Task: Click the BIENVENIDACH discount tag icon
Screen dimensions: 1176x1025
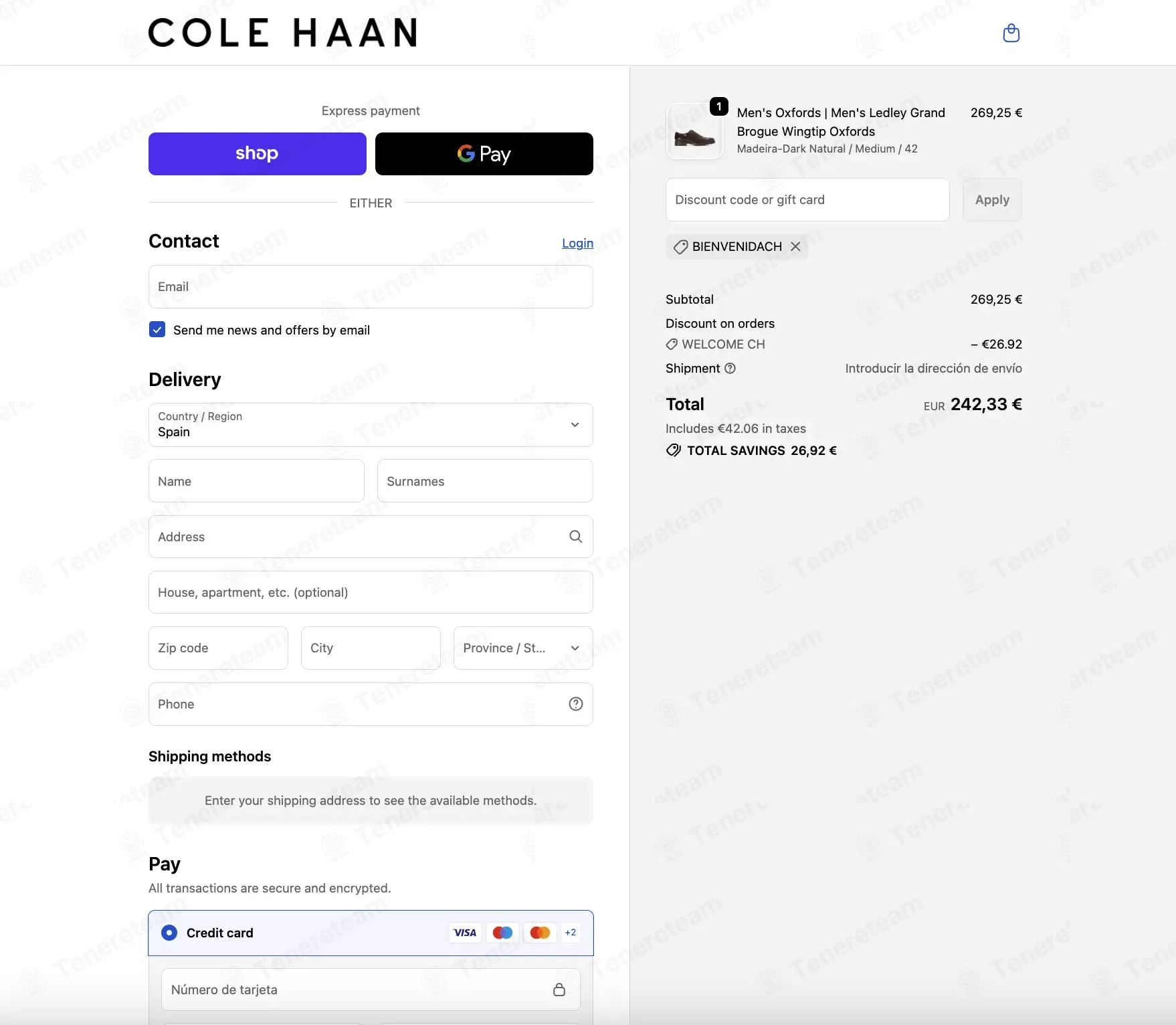Action: [680, 247]
